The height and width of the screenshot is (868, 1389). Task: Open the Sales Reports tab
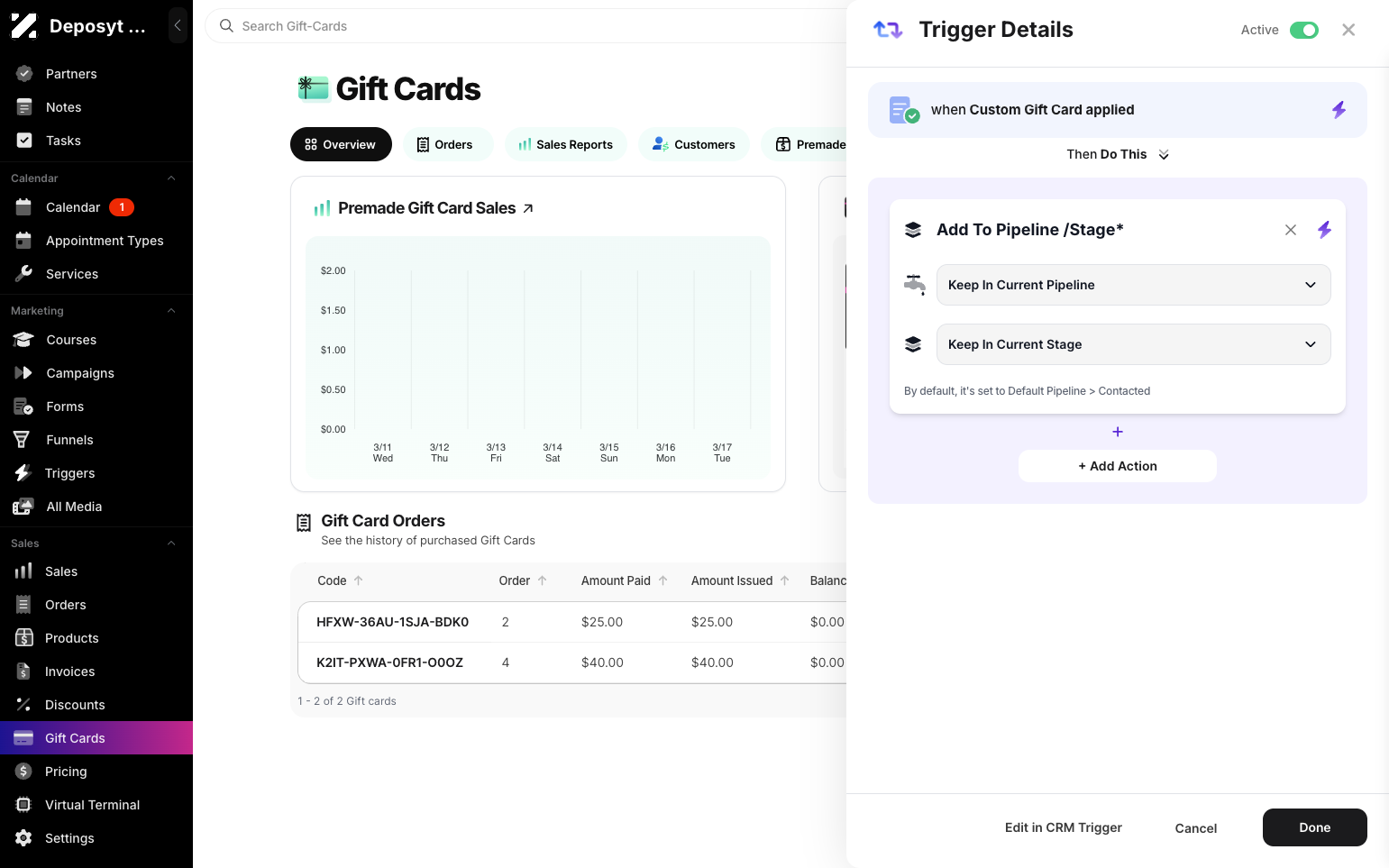click(566, 144)
